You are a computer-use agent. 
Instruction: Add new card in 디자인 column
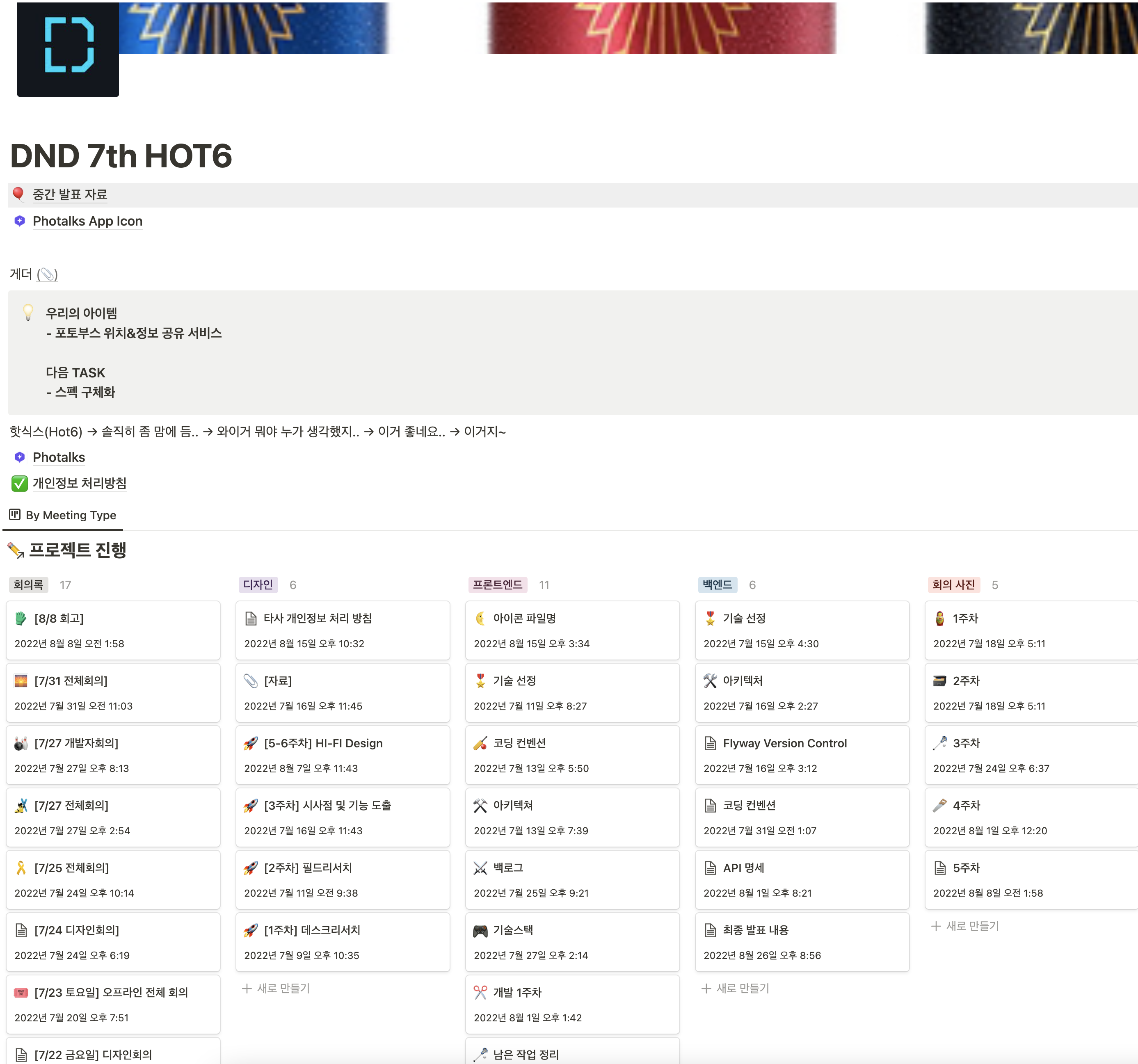point(276,988)
